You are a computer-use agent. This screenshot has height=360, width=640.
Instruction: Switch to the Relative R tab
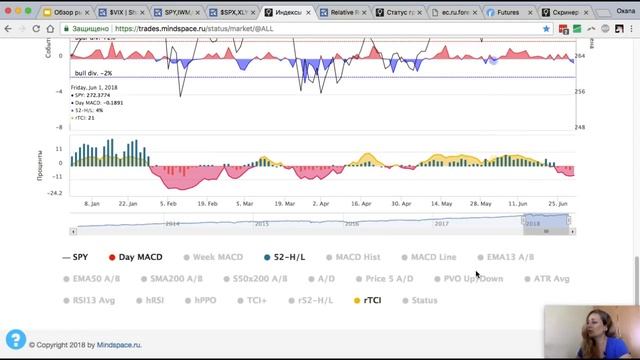342,13
